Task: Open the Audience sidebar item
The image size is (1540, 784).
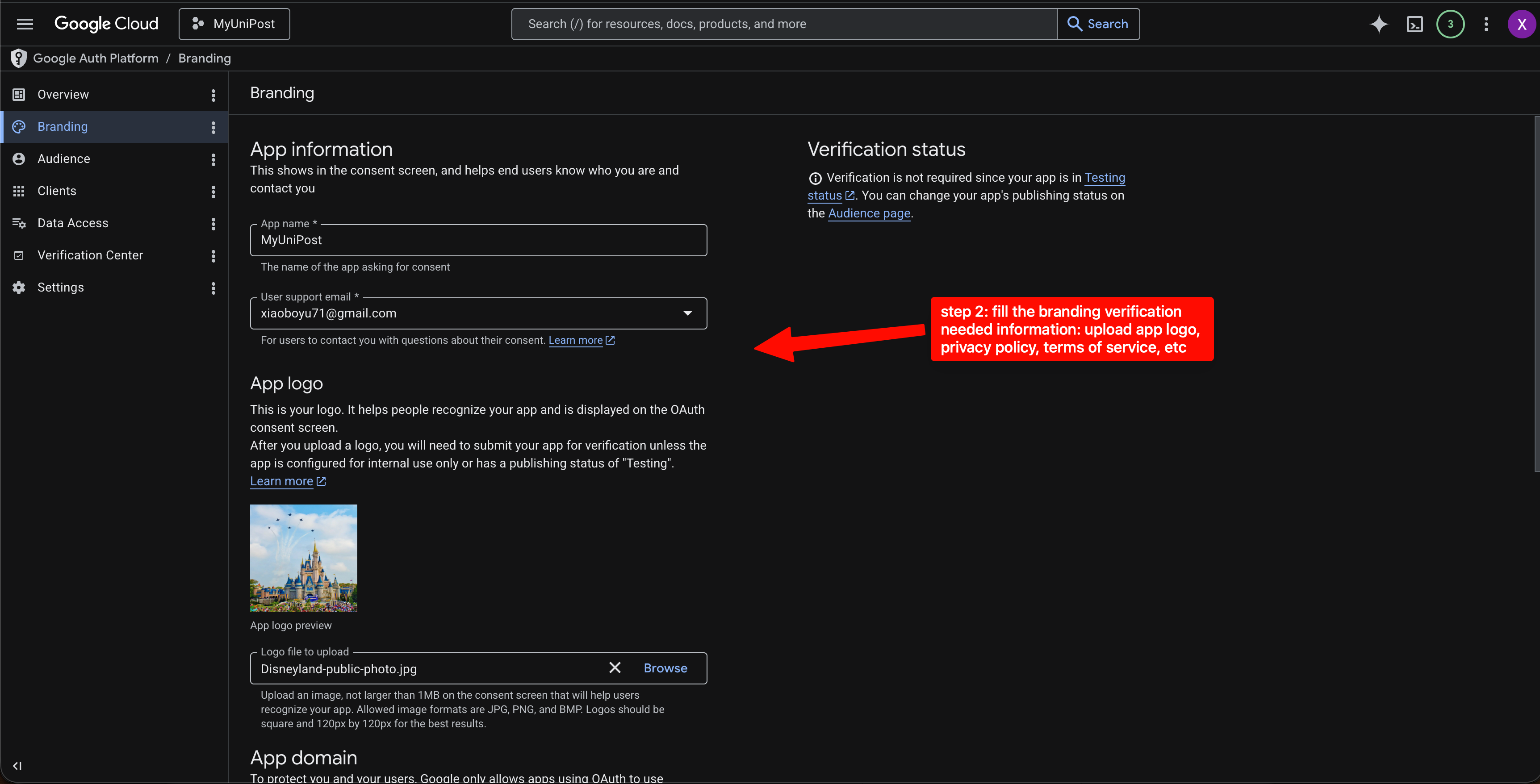Action: [x=113, y=159]
